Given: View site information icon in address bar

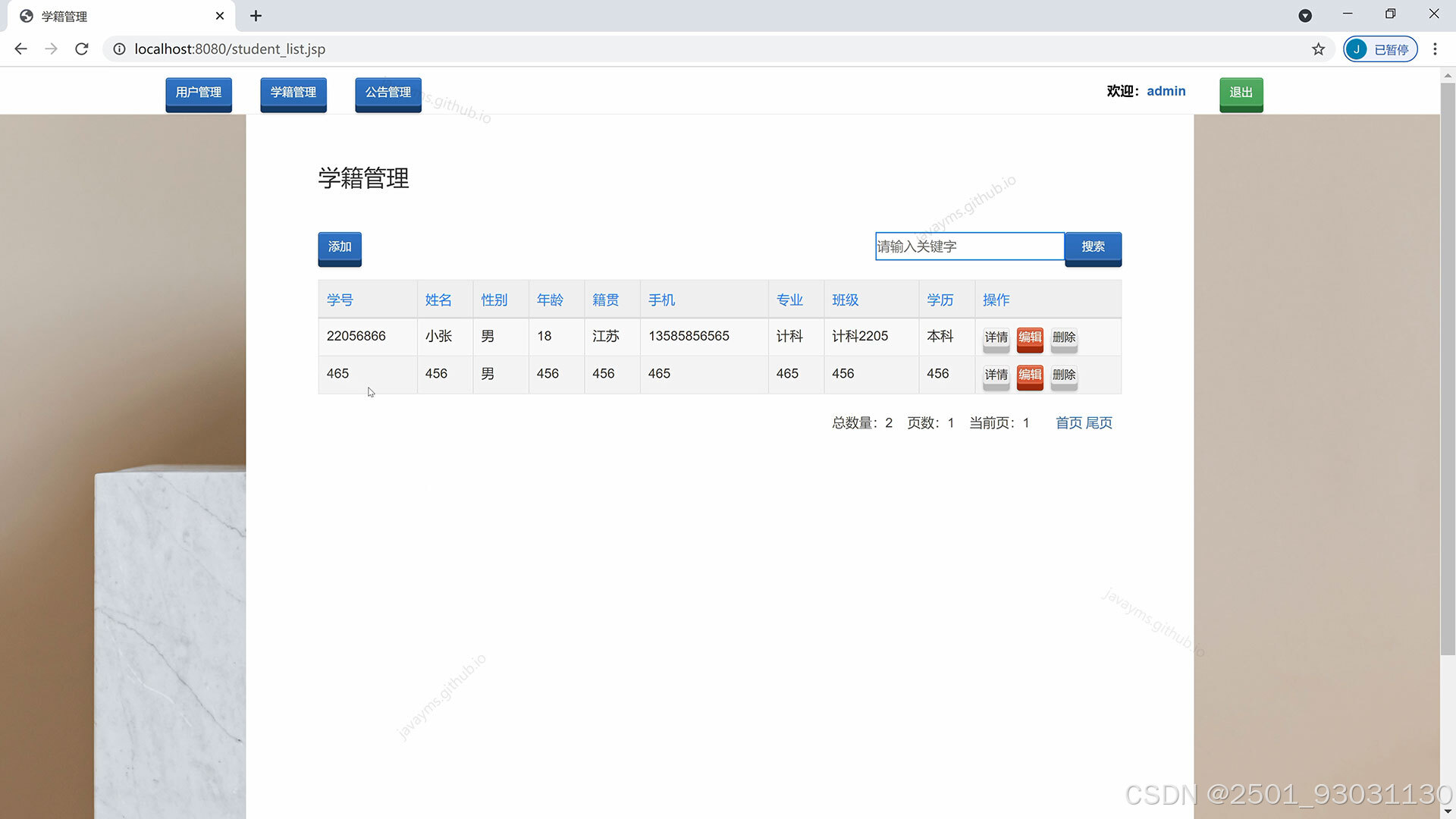Looking at the screenshot, I should [119, 49].
